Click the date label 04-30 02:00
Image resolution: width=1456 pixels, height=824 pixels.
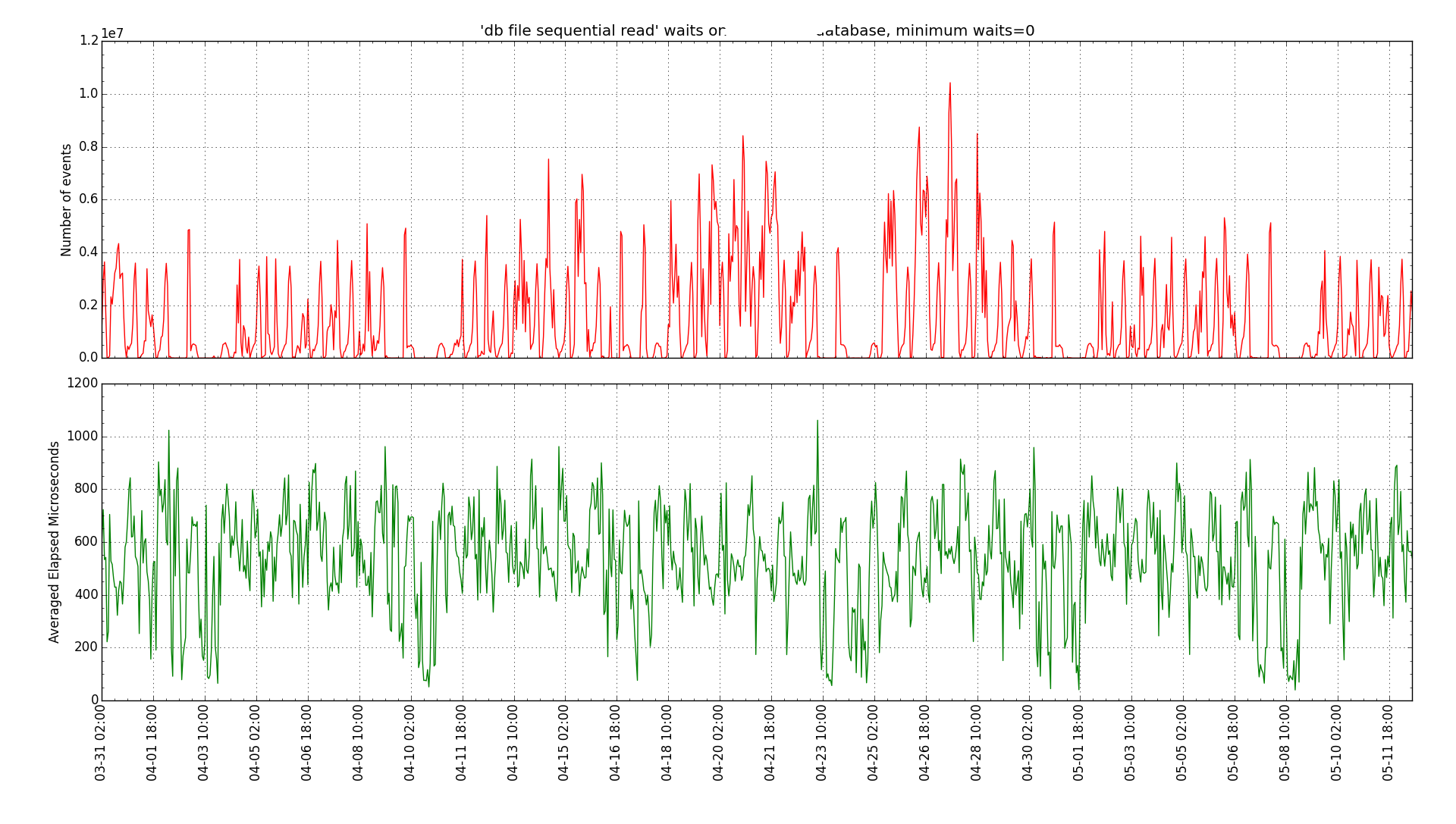click(1028, 743)
